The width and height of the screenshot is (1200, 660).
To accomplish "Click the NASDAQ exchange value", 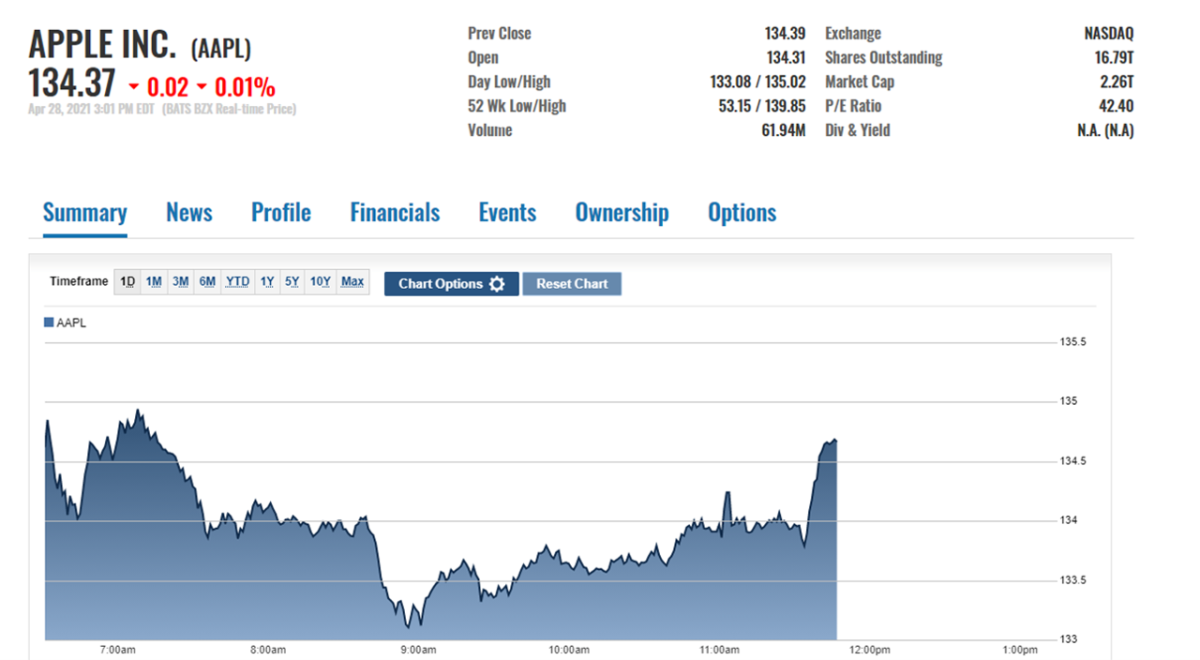I will (x=1109, y=34).
